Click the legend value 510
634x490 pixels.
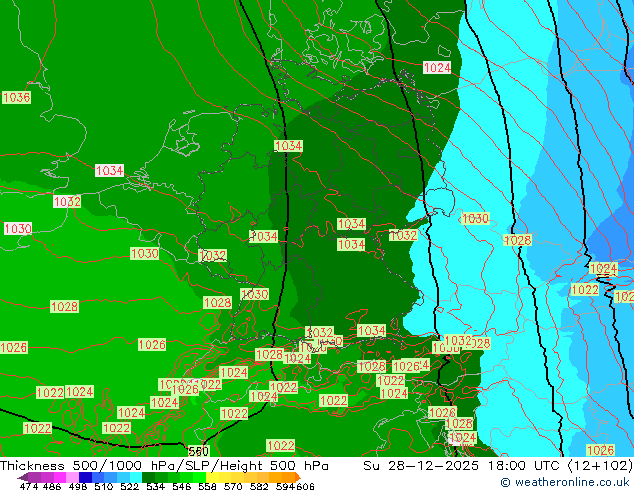click(104, 486)
